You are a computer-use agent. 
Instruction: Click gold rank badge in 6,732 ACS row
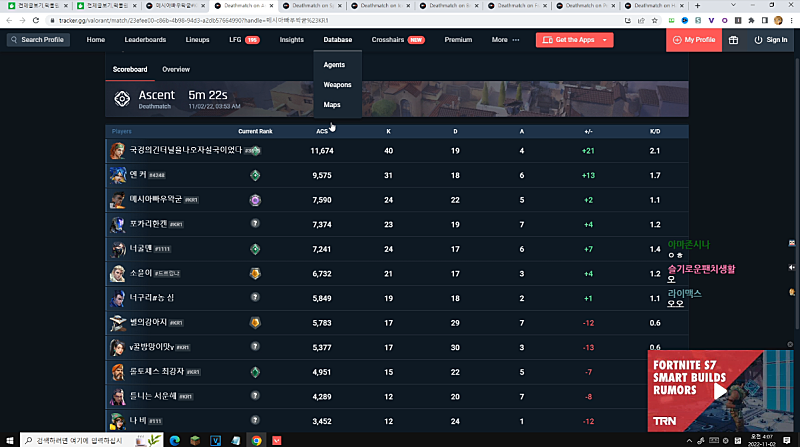pos(255,274)
